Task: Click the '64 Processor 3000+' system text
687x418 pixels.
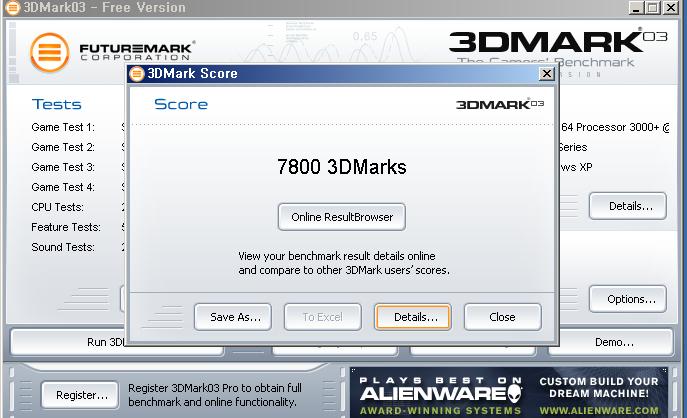Action: tap(610, 127)
